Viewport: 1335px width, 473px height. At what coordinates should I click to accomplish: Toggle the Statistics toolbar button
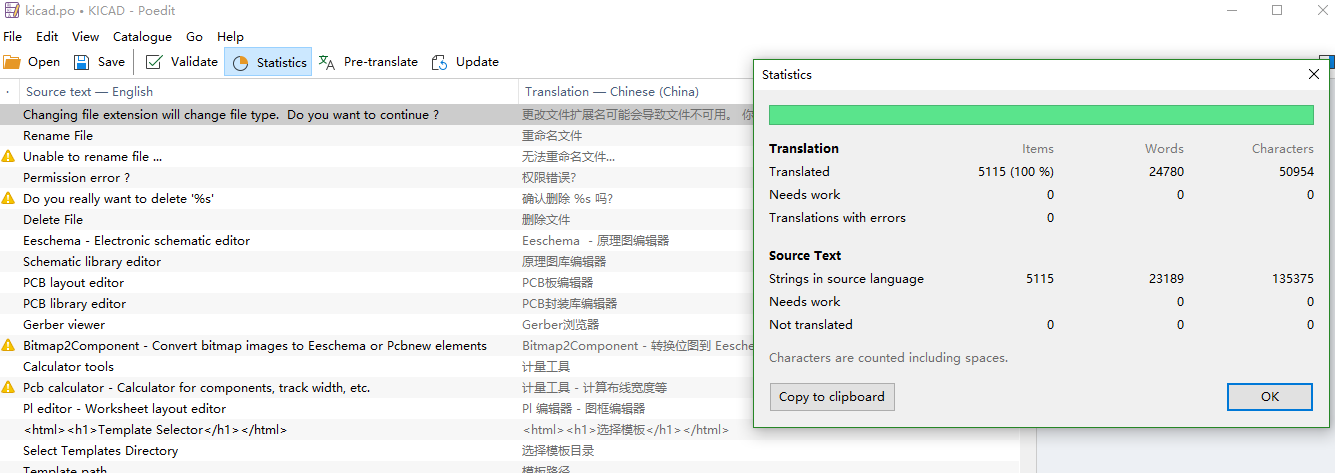click(268, 62)
